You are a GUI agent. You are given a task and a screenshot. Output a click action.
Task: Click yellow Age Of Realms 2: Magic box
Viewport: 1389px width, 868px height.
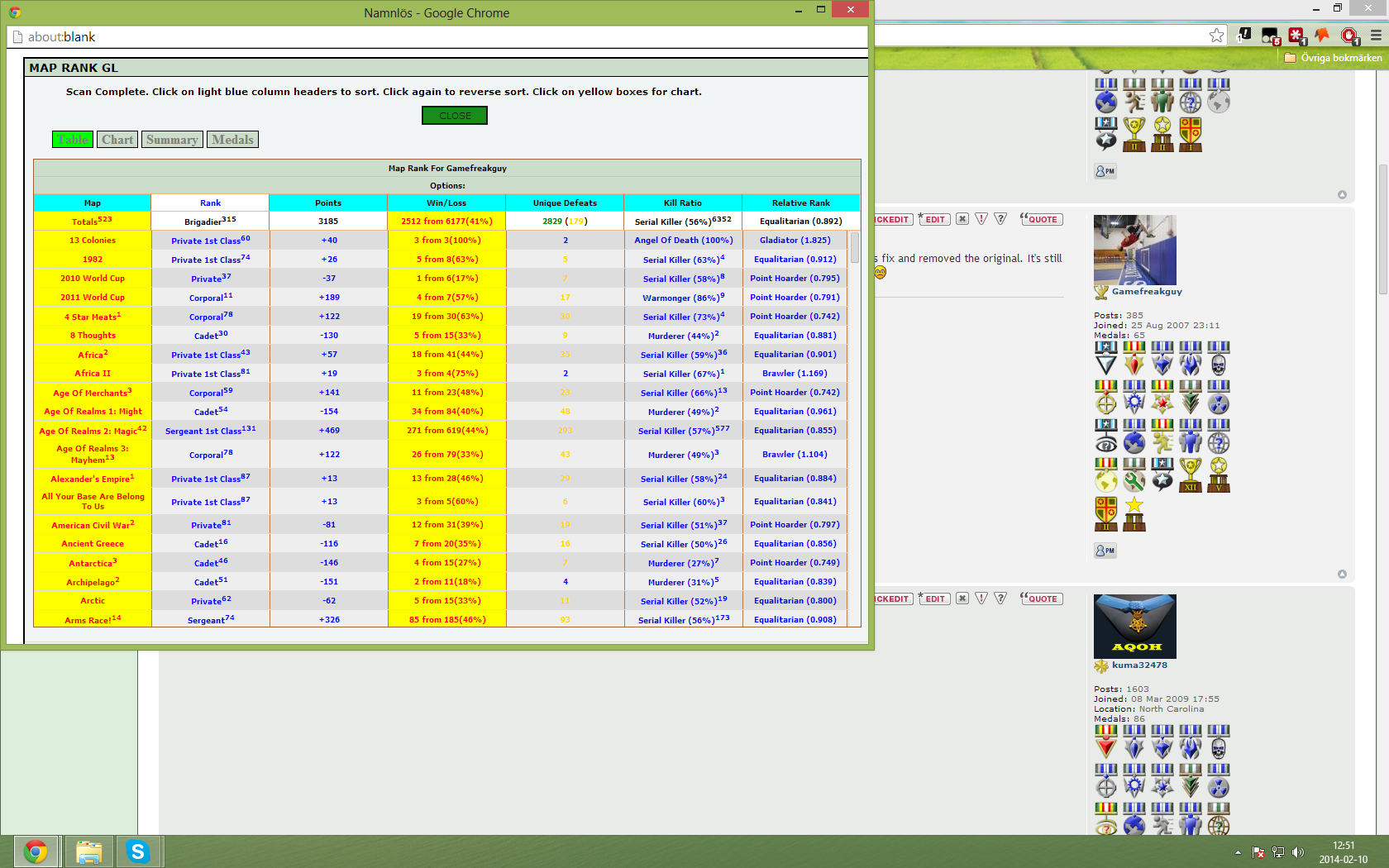coord(93,431)
